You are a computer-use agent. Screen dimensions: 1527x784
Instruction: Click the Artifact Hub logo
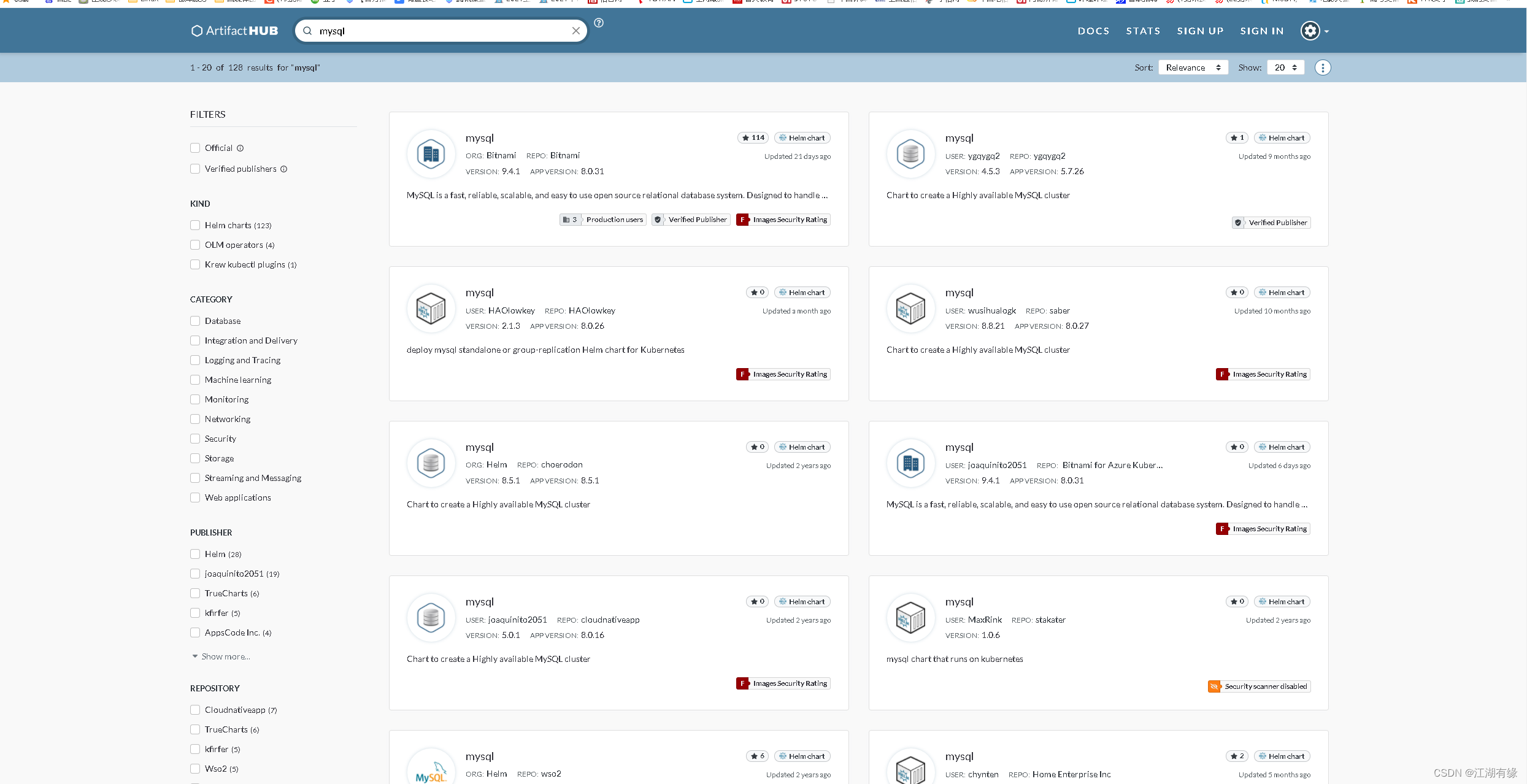234,31
